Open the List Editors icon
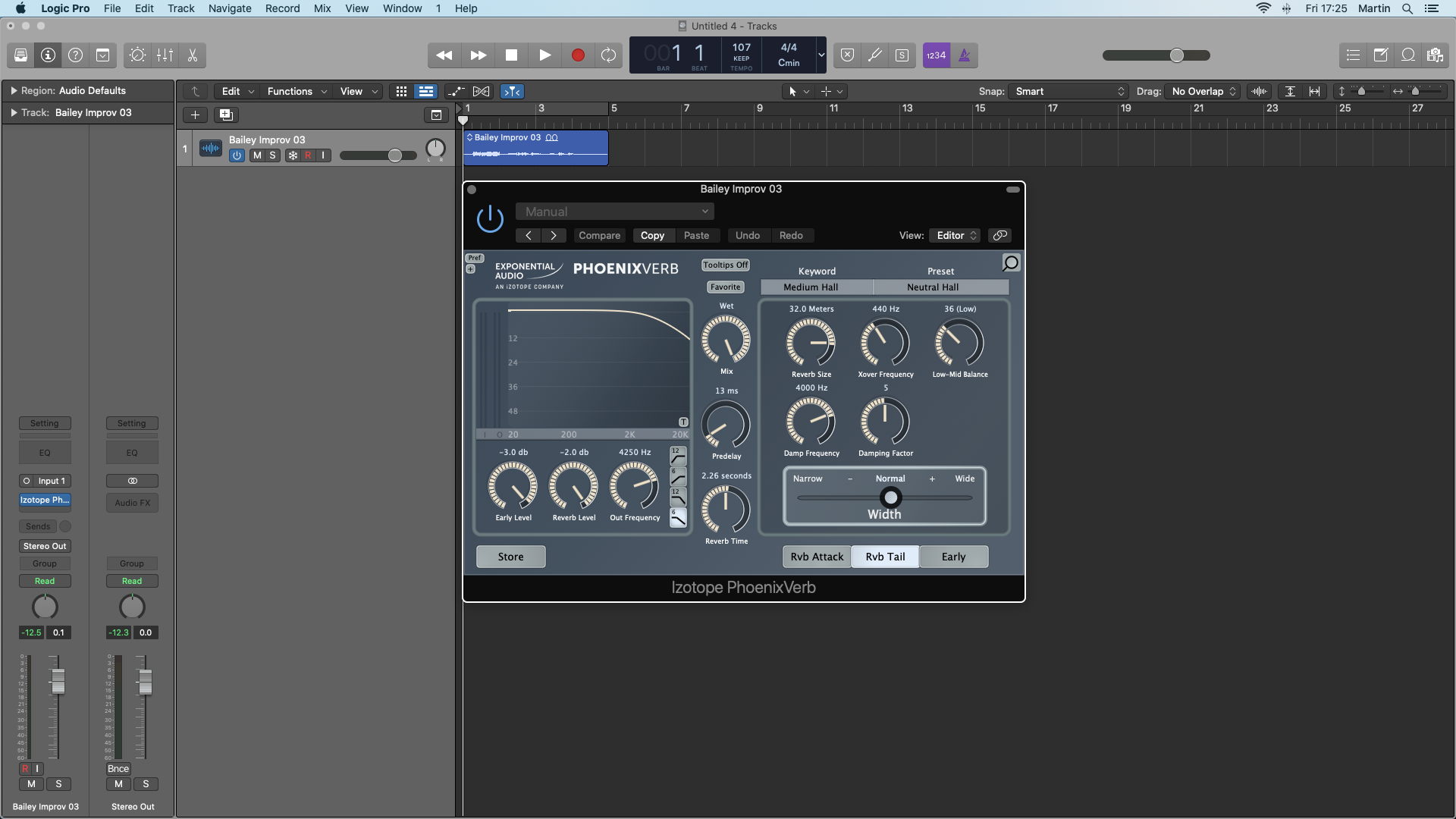The image size is (1456, 819). (x=1354, y=55)
